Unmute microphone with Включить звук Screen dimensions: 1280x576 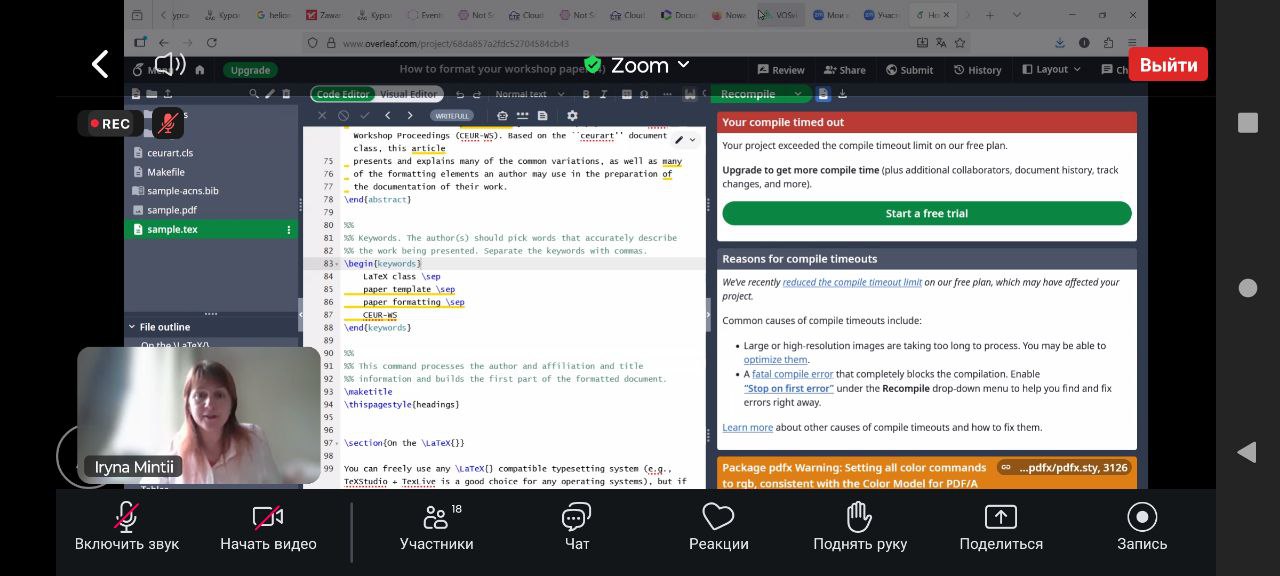click(x=126, y=527)
